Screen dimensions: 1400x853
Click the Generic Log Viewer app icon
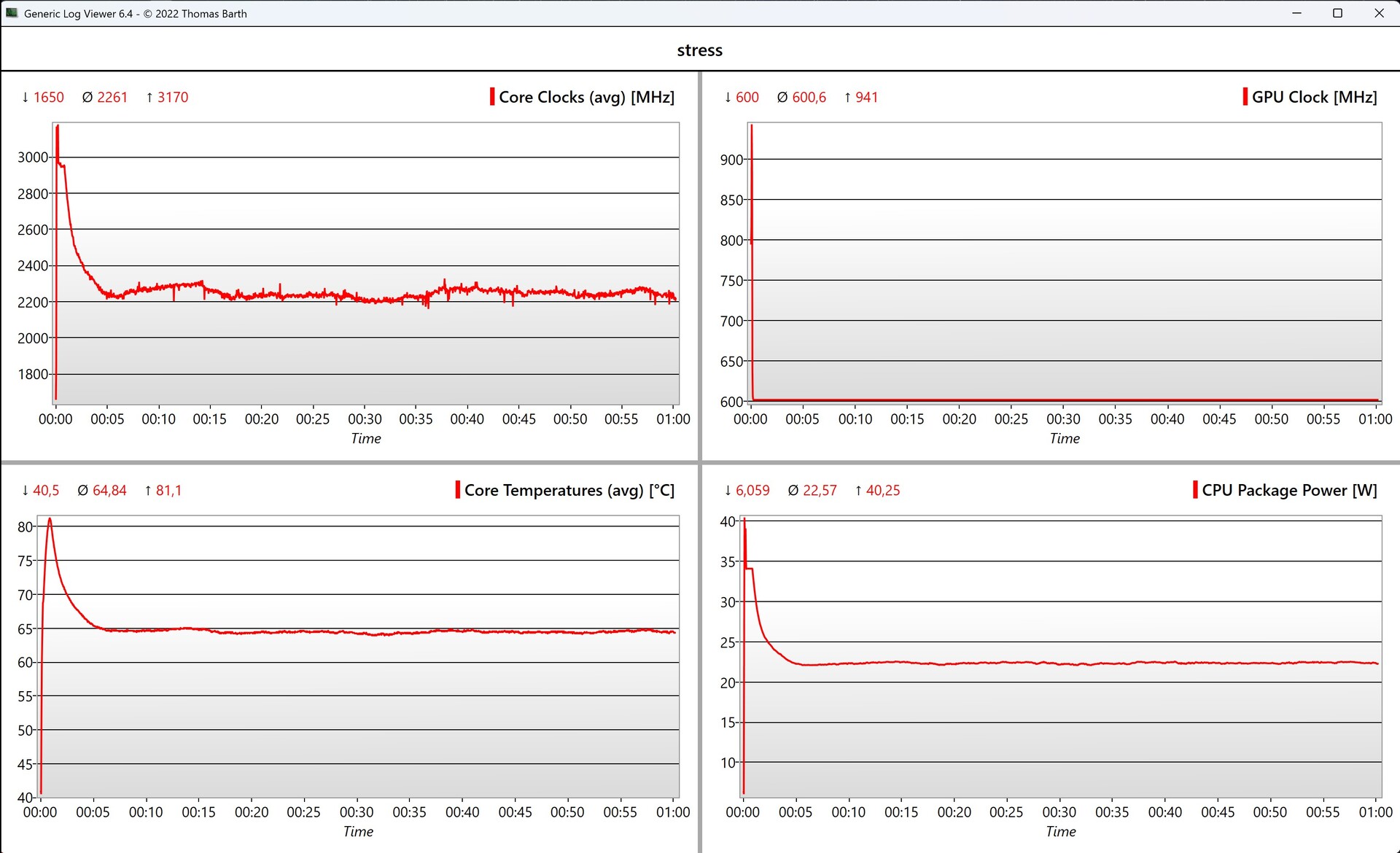(x=12, y=13)
